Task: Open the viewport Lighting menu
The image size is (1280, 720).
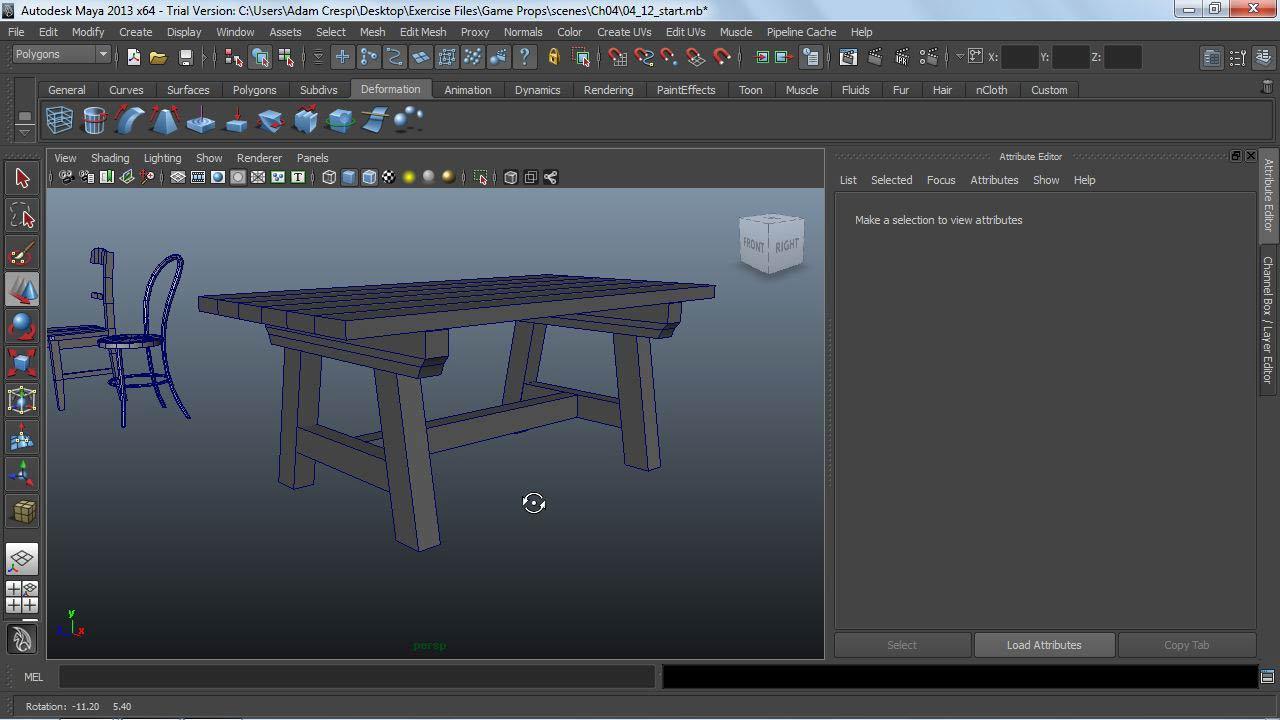Action: (x=162, y=158)
